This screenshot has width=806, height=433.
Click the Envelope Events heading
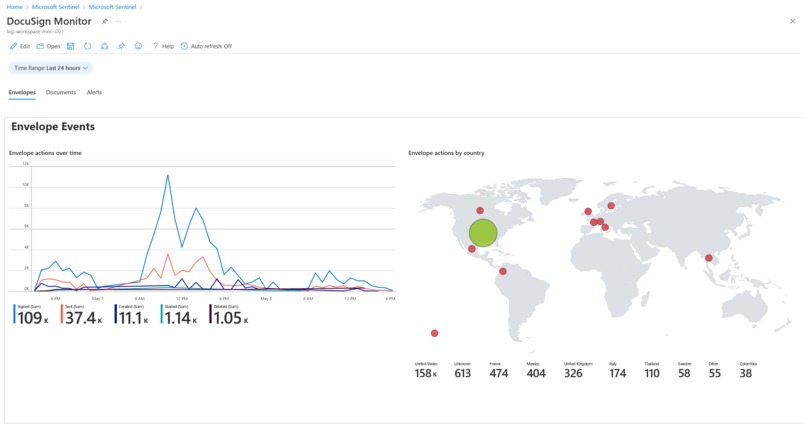coord(53,127)
